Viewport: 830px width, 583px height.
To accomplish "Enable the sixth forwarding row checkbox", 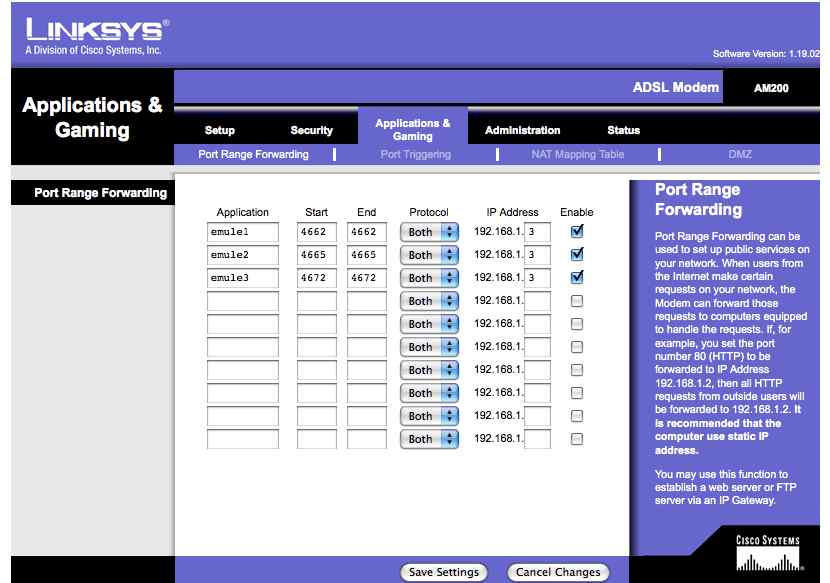I will (x=577, y=347).
